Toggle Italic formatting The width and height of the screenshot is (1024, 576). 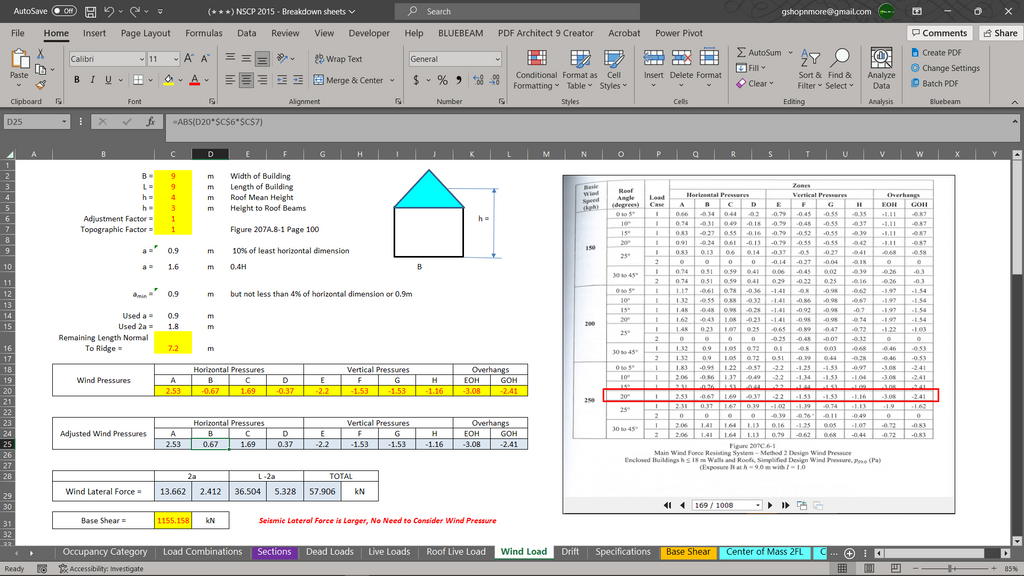tap(92, 80)
